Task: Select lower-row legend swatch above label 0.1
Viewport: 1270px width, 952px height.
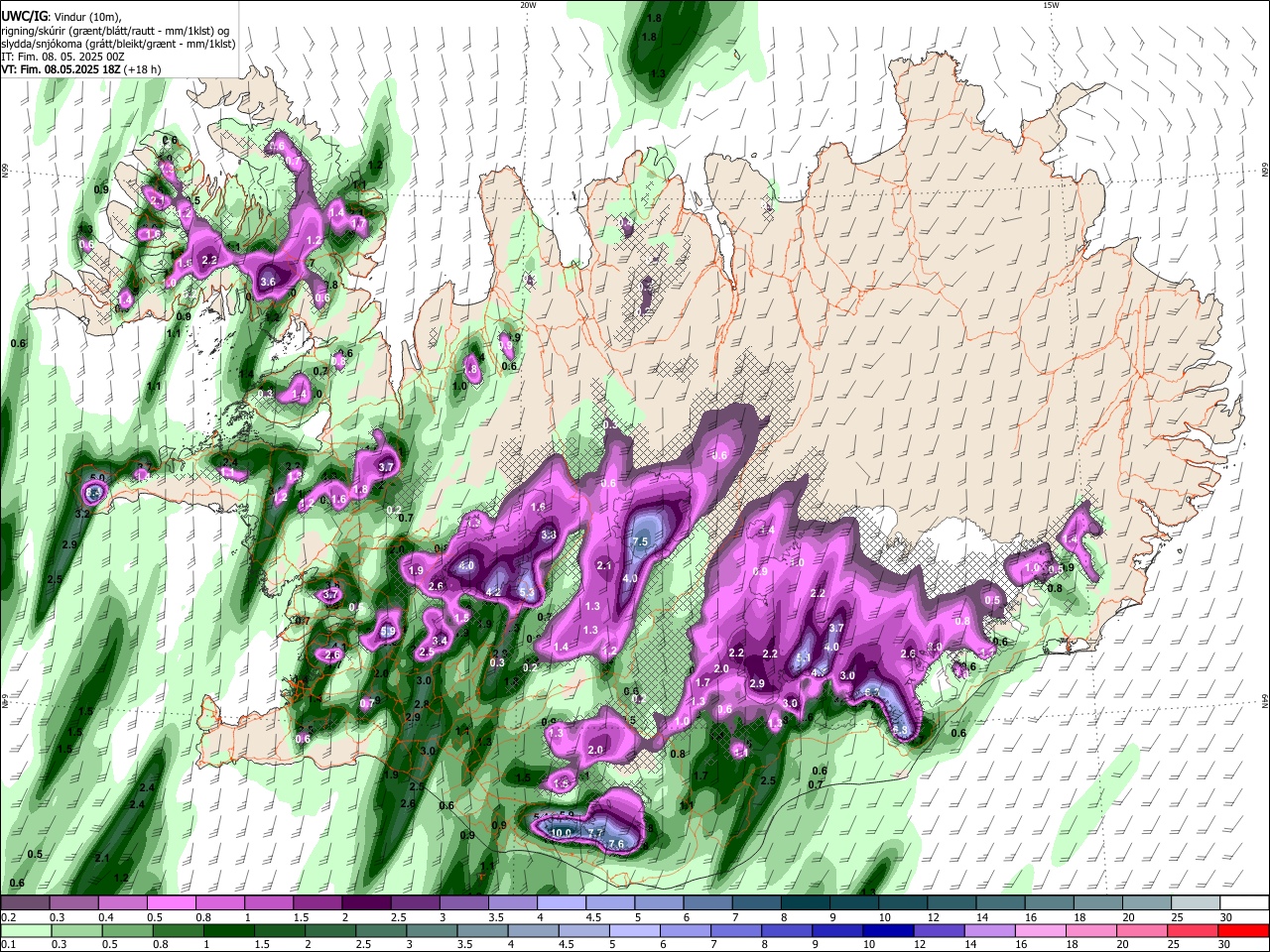Action: pos(25,930)
